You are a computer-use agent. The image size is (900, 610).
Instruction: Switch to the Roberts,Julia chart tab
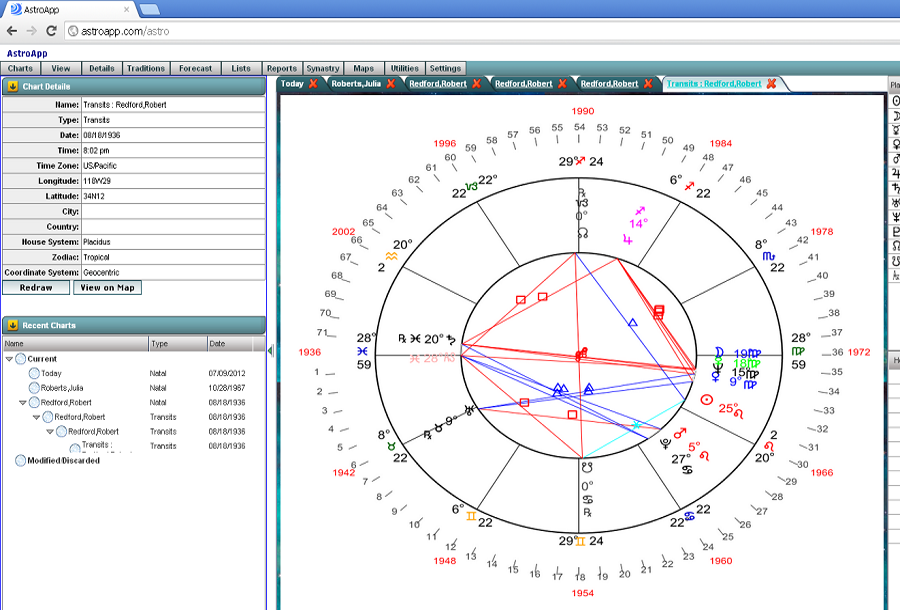(356, 84)
